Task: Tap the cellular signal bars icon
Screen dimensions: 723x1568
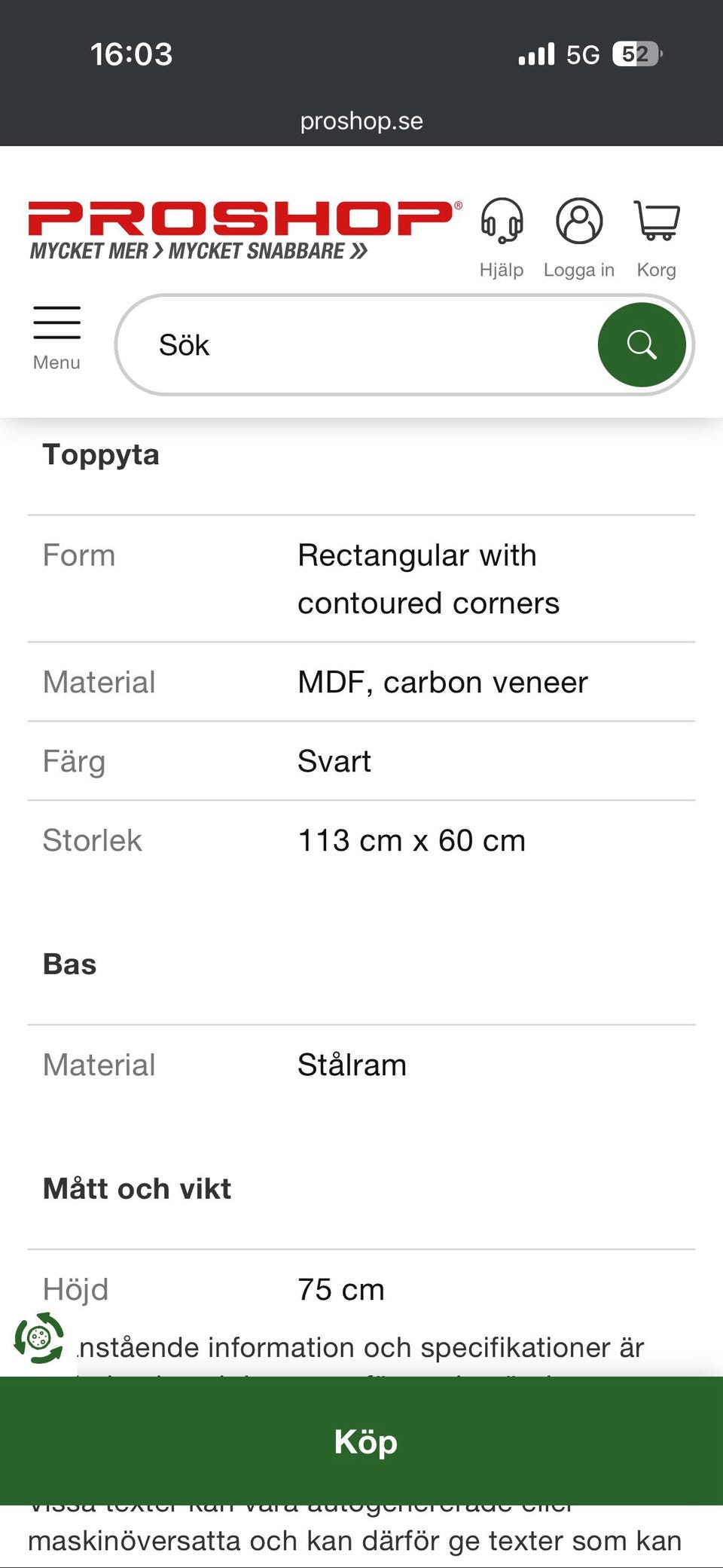Action: [x=536, y=54]
